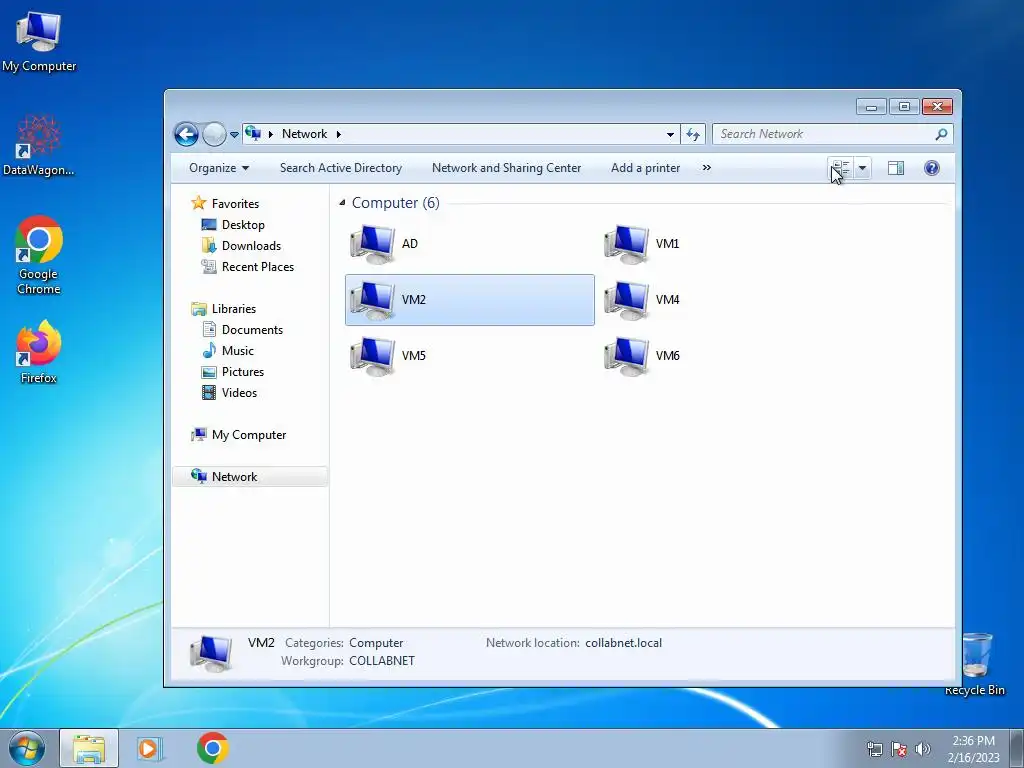The image size is (1024, 768).
Task: Collapse the Computer (6) group
Action: pos(342,203)
